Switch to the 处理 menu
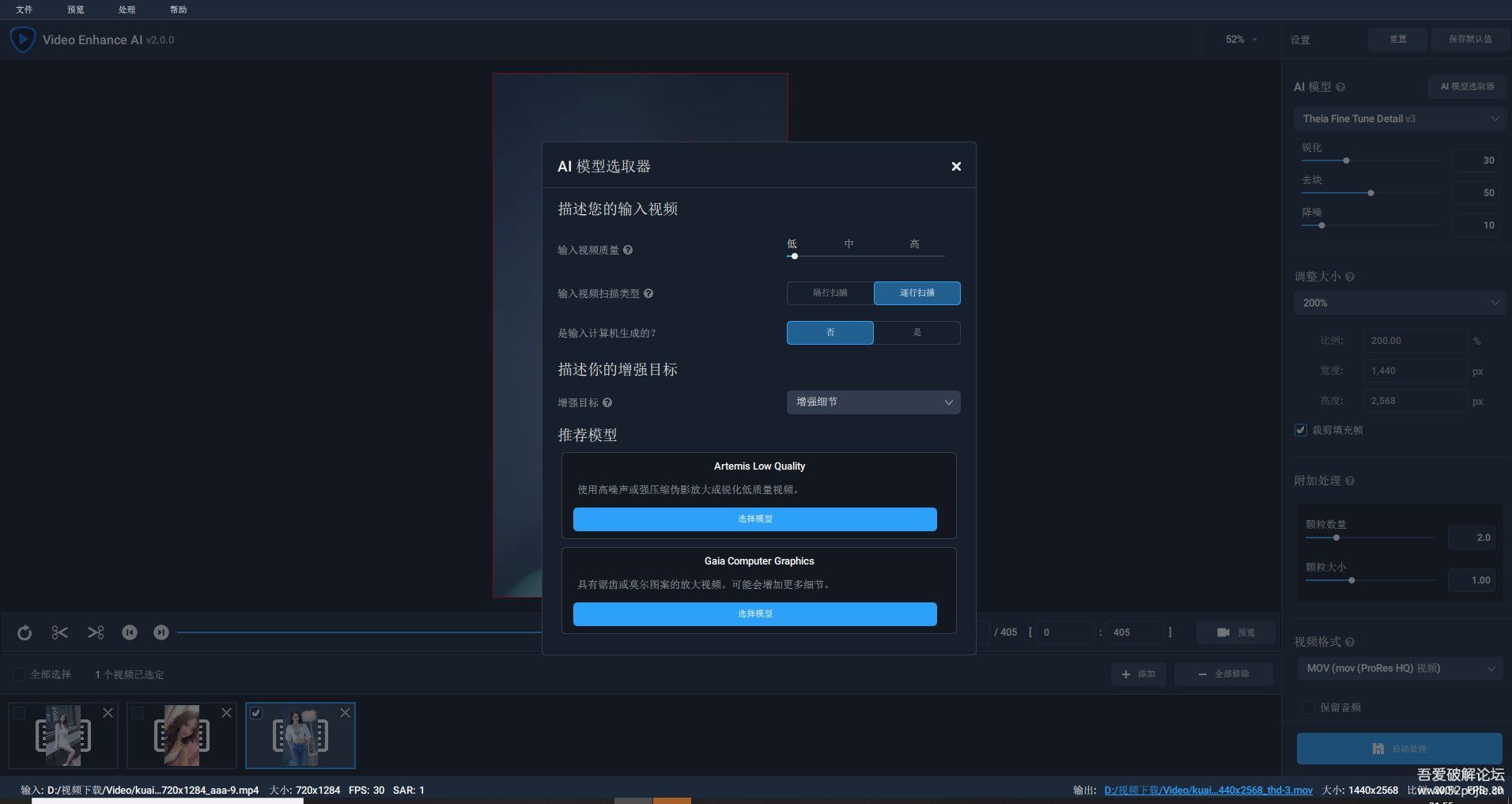 [x=127, y=9]
